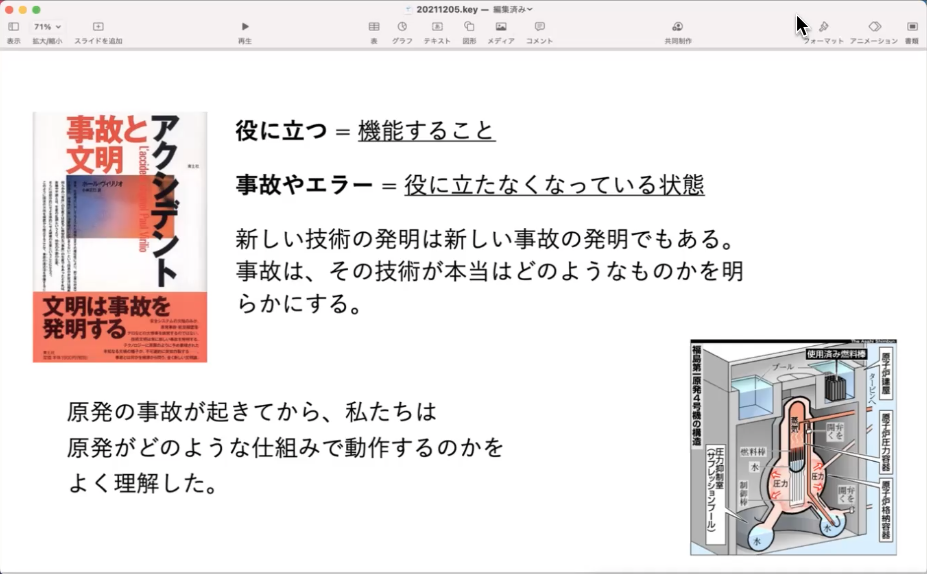Insert a table using 表 icon

click(374, 26)
